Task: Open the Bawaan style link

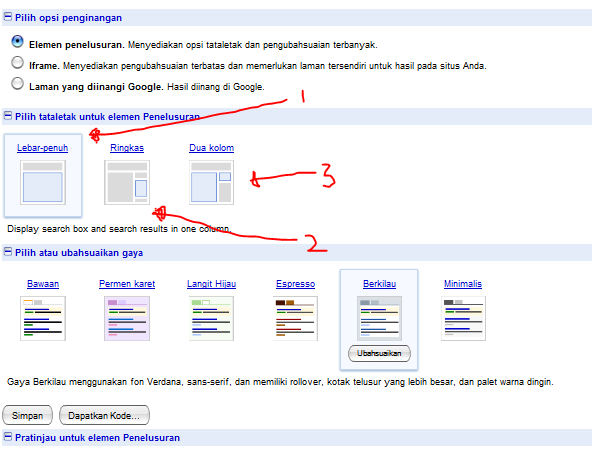Action: click(x=43, y=284)
